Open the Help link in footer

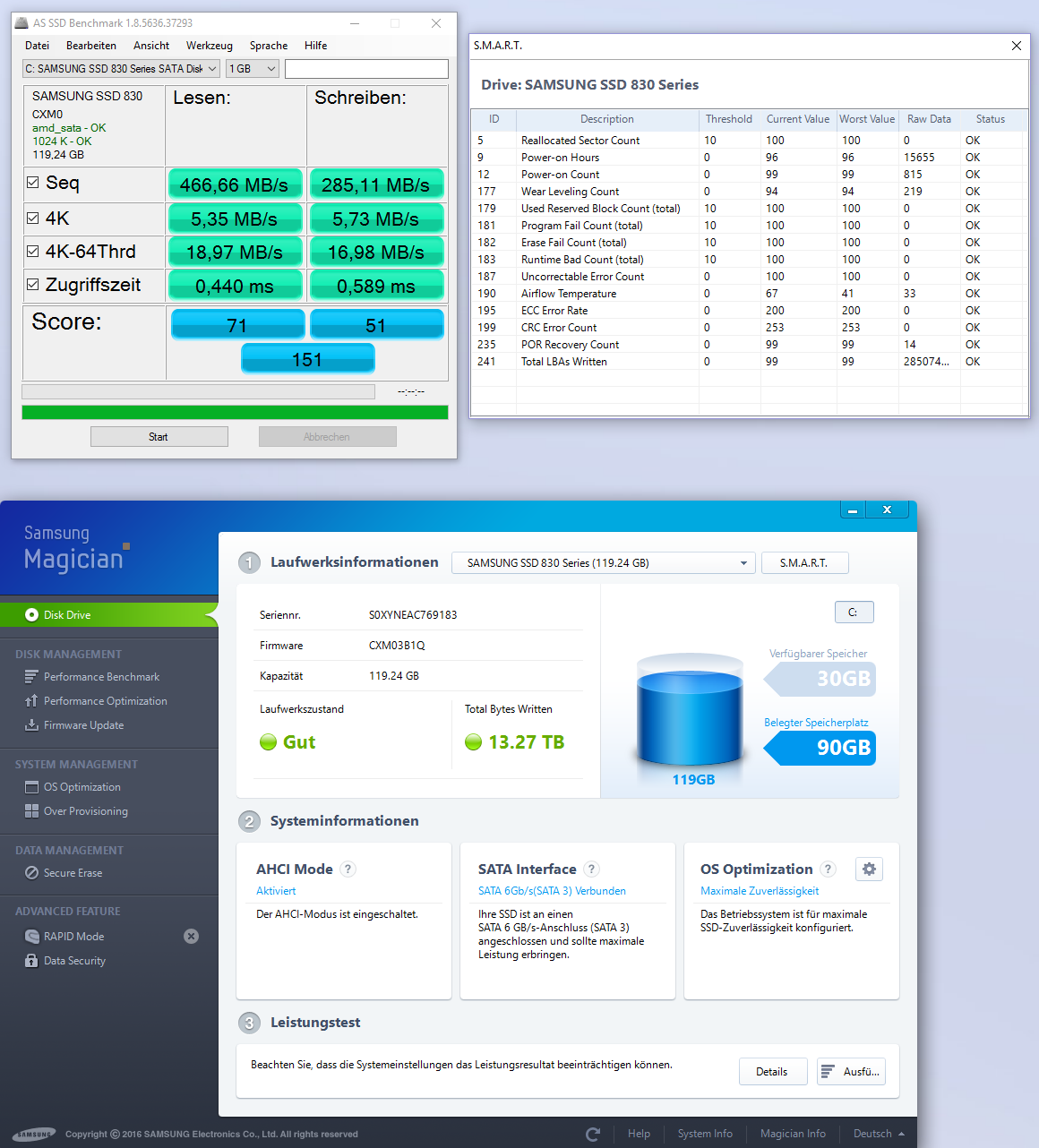click(640, 1134)
